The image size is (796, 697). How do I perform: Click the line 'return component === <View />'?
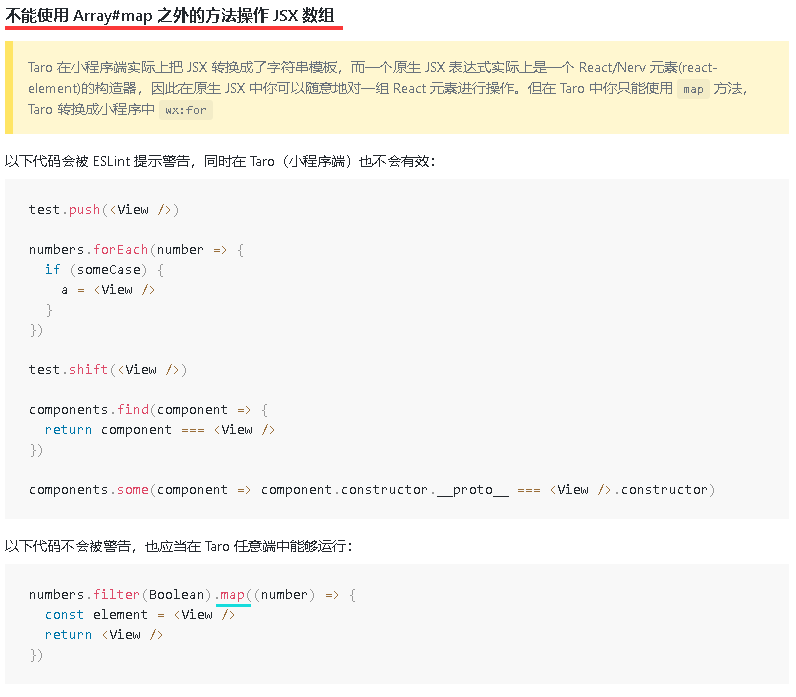160,430
